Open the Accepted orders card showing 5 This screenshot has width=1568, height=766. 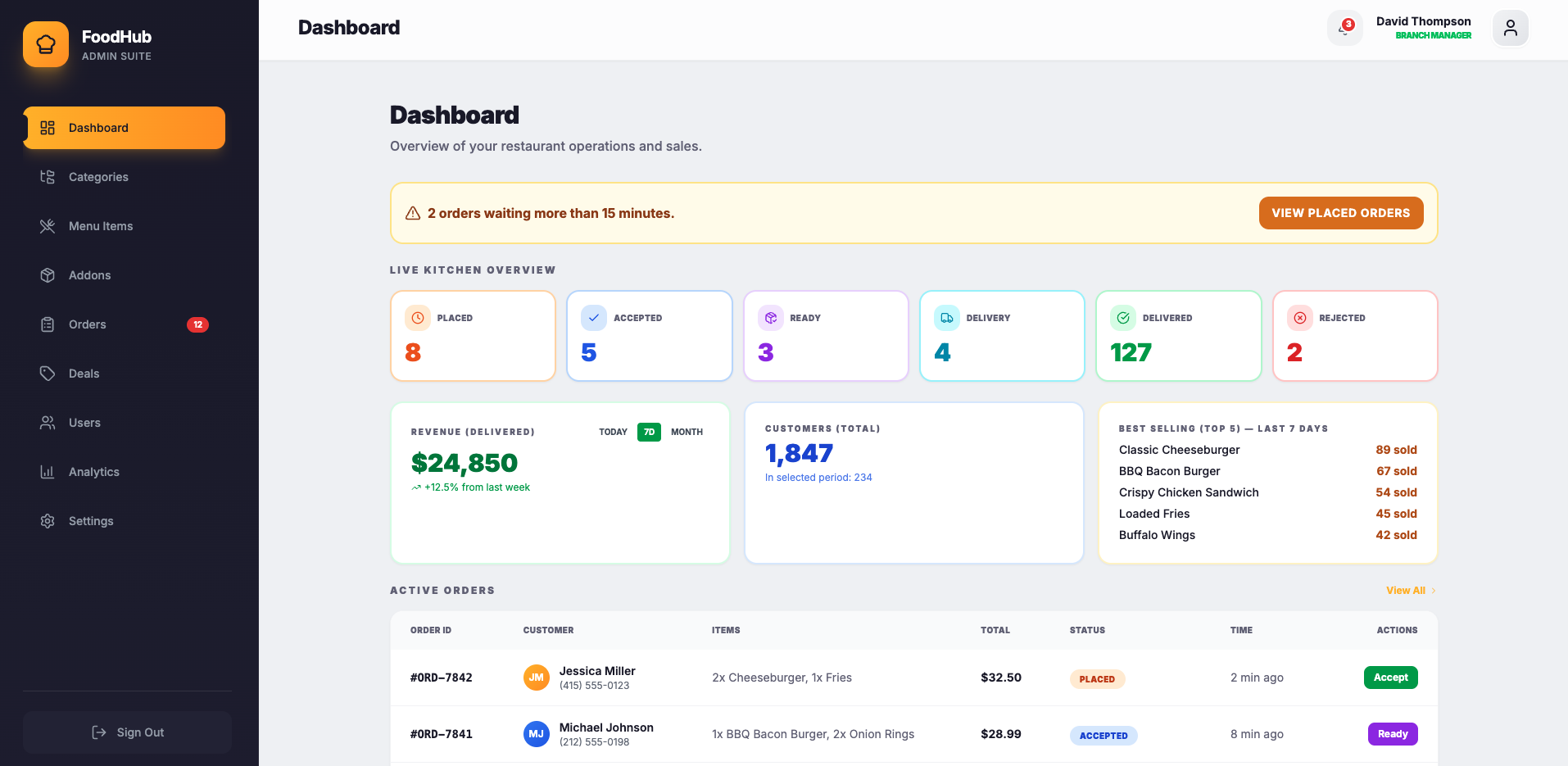(x=650, y=336)
